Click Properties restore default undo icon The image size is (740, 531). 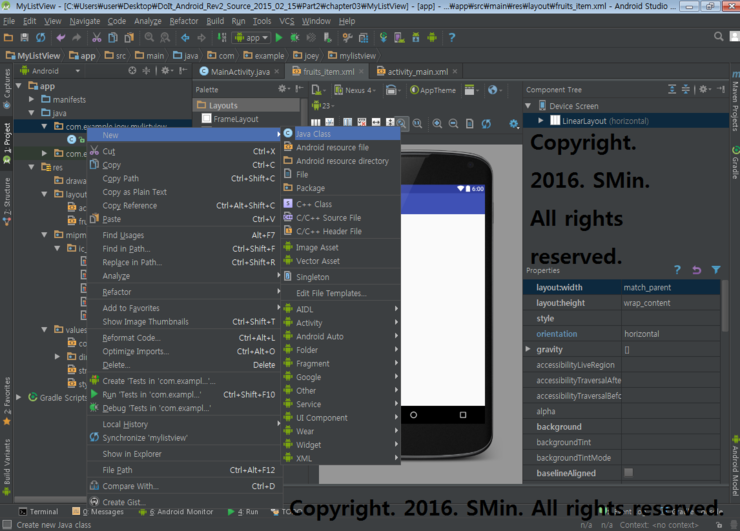pos(697,270)
